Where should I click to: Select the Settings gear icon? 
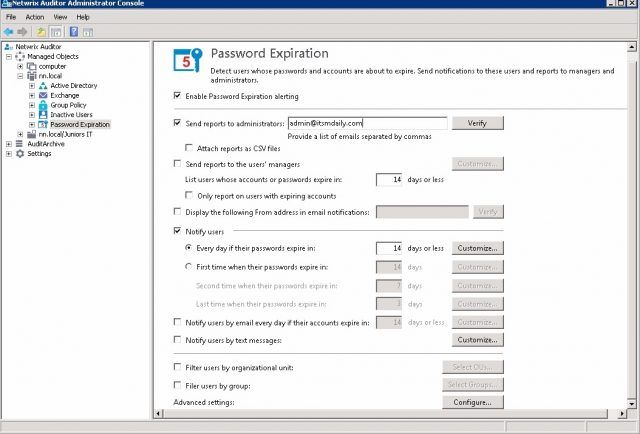pyautogui.click(x=20, y=154)
